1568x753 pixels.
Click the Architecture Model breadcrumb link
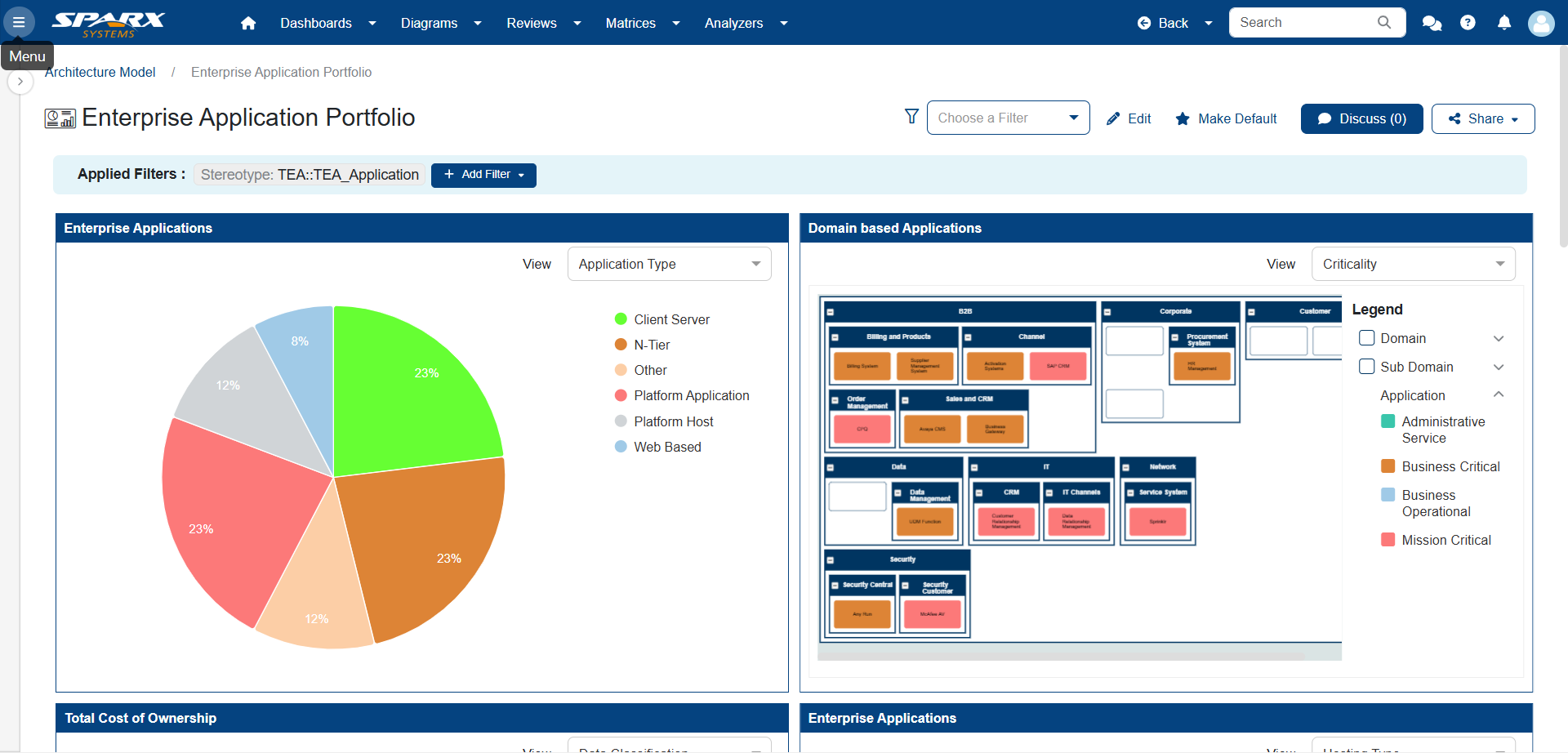pyautogui.click(x=100, y=72)
